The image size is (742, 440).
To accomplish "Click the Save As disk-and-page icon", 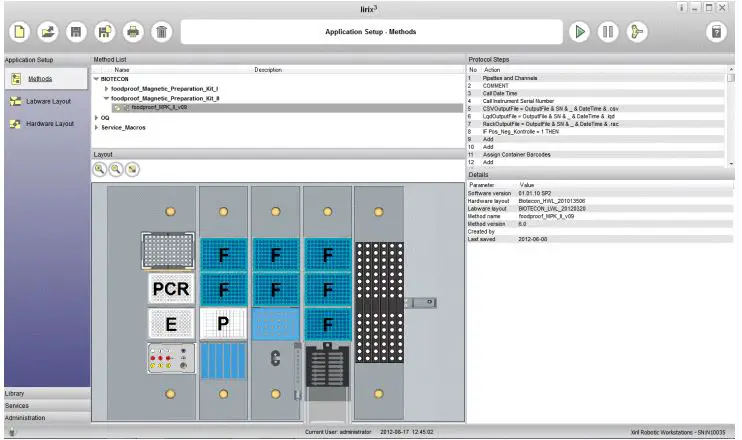I will point(105,32).
